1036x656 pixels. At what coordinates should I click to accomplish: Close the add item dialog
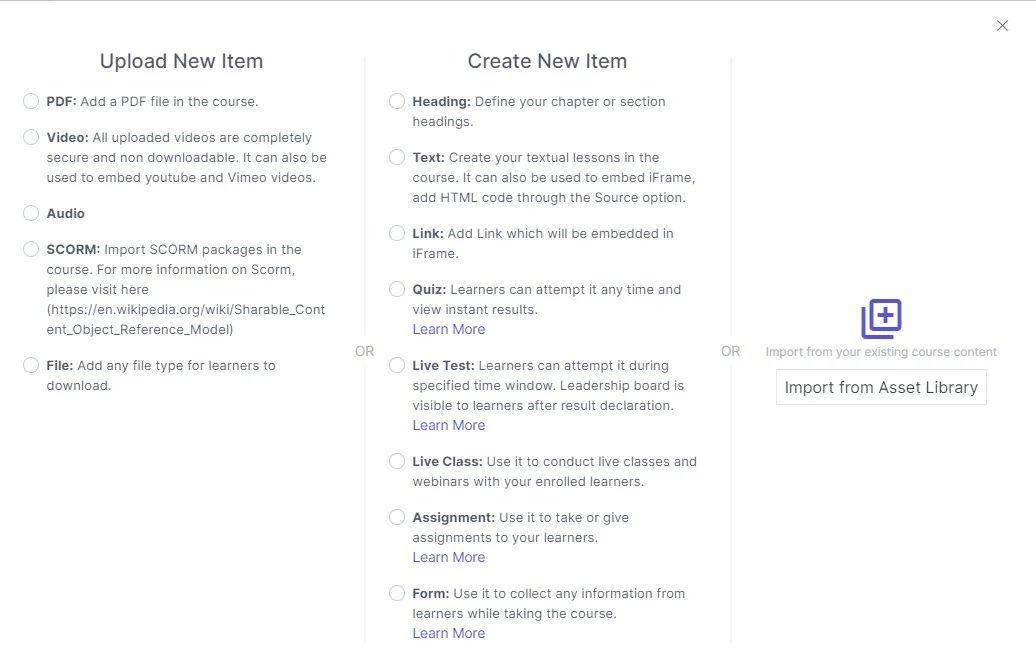coord(1002,26)
